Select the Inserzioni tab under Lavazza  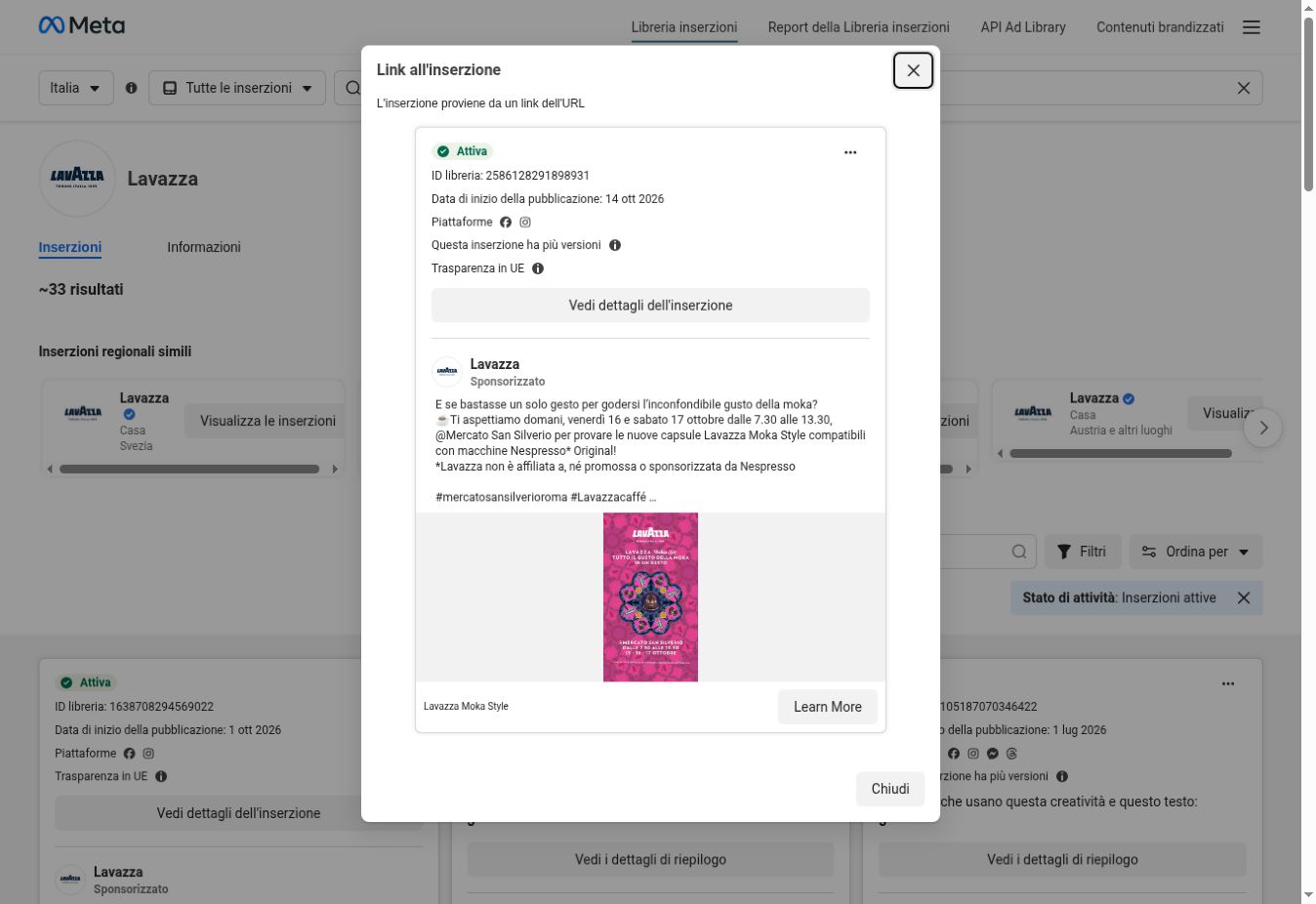pos(70,247)
